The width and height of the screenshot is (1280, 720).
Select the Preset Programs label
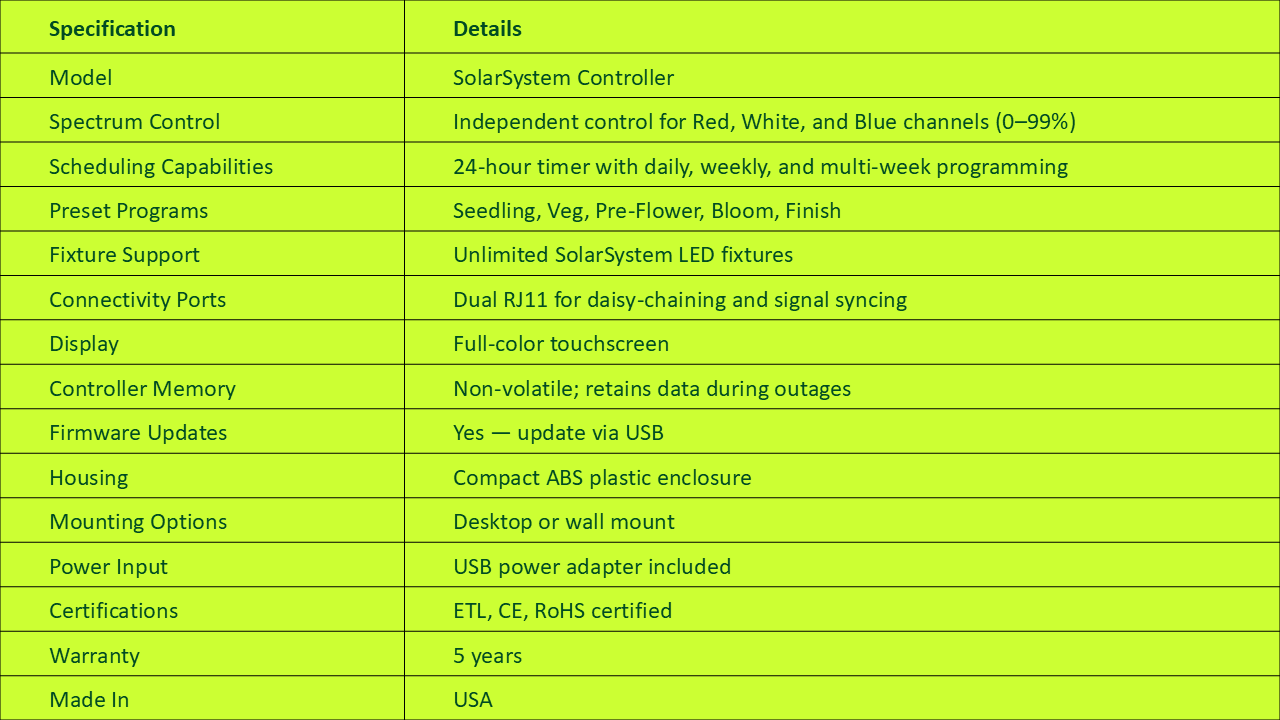[128, 211]
